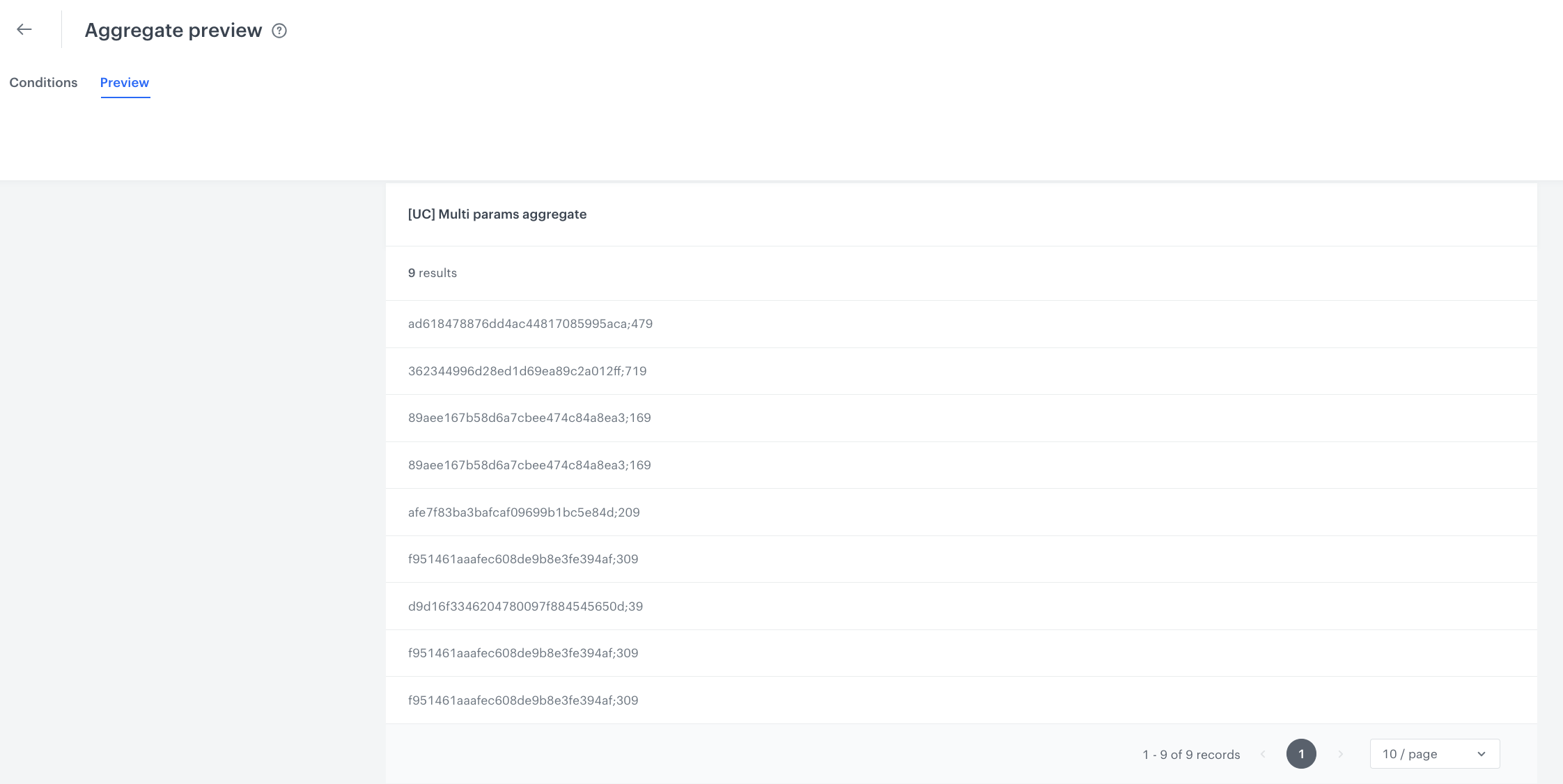
Task: Go to page 1 in pagination
Action: [1301, 754]
